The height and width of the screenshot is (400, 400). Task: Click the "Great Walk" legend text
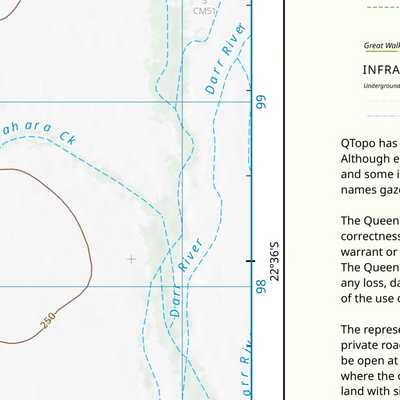pyautogui.click(x=382, y=46)
